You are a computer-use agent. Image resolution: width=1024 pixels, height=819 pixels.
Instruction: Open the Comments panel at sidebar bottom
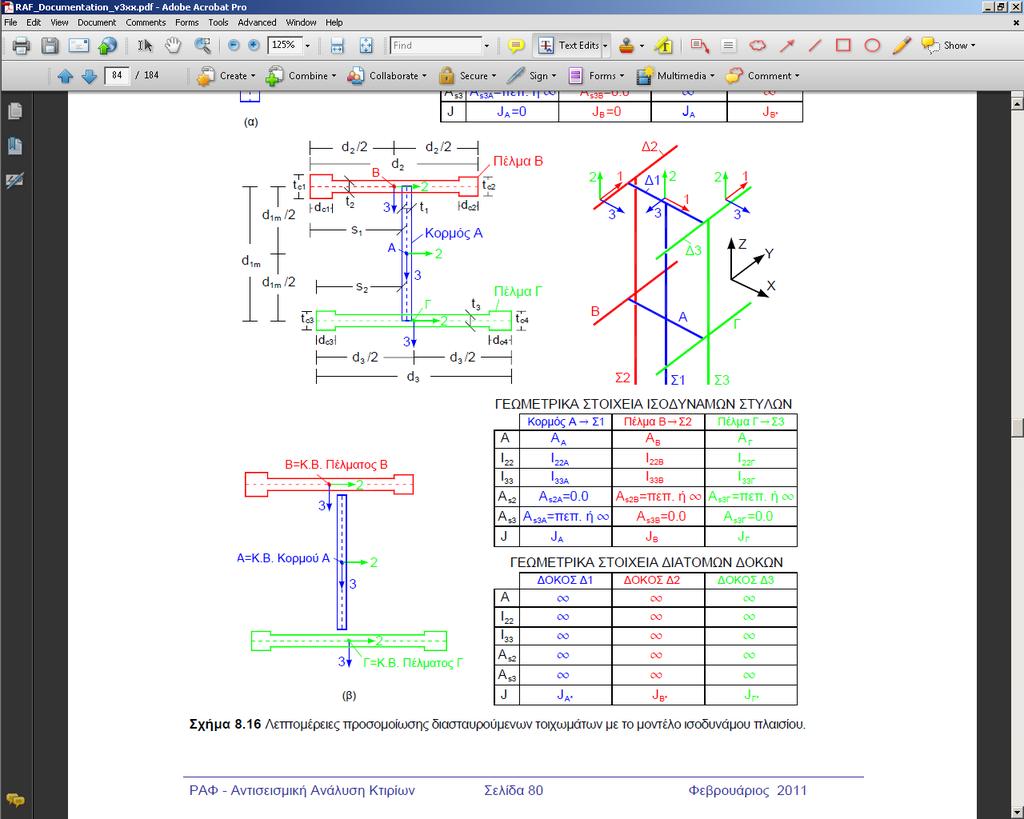tap(15, 799)
